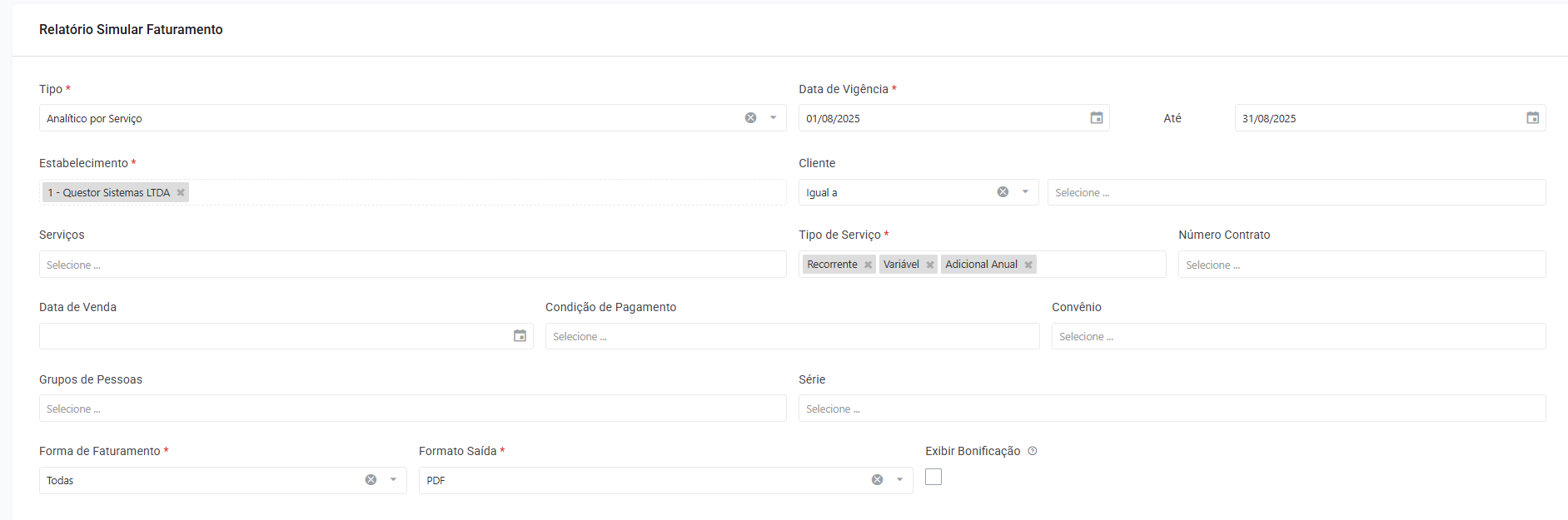This screenshot has height=520, width=1568.
Task: Click the Serviços 'Selecione' field
Action: (x=333, y=264)
